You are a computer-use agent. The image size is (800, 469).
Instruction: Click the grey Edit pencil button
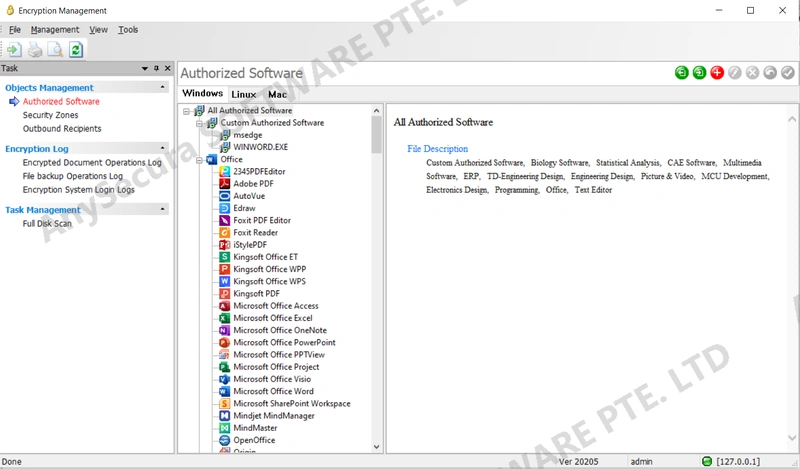click(735, 73)
